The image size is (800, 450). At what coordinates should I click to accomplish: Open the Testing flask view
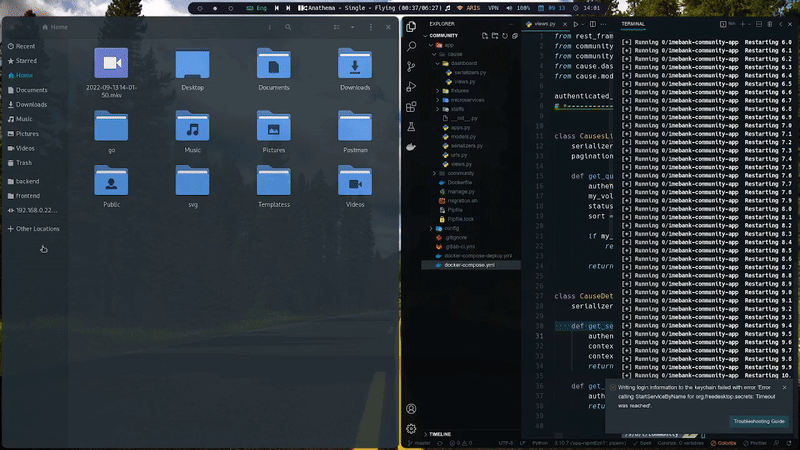(411, 127)
